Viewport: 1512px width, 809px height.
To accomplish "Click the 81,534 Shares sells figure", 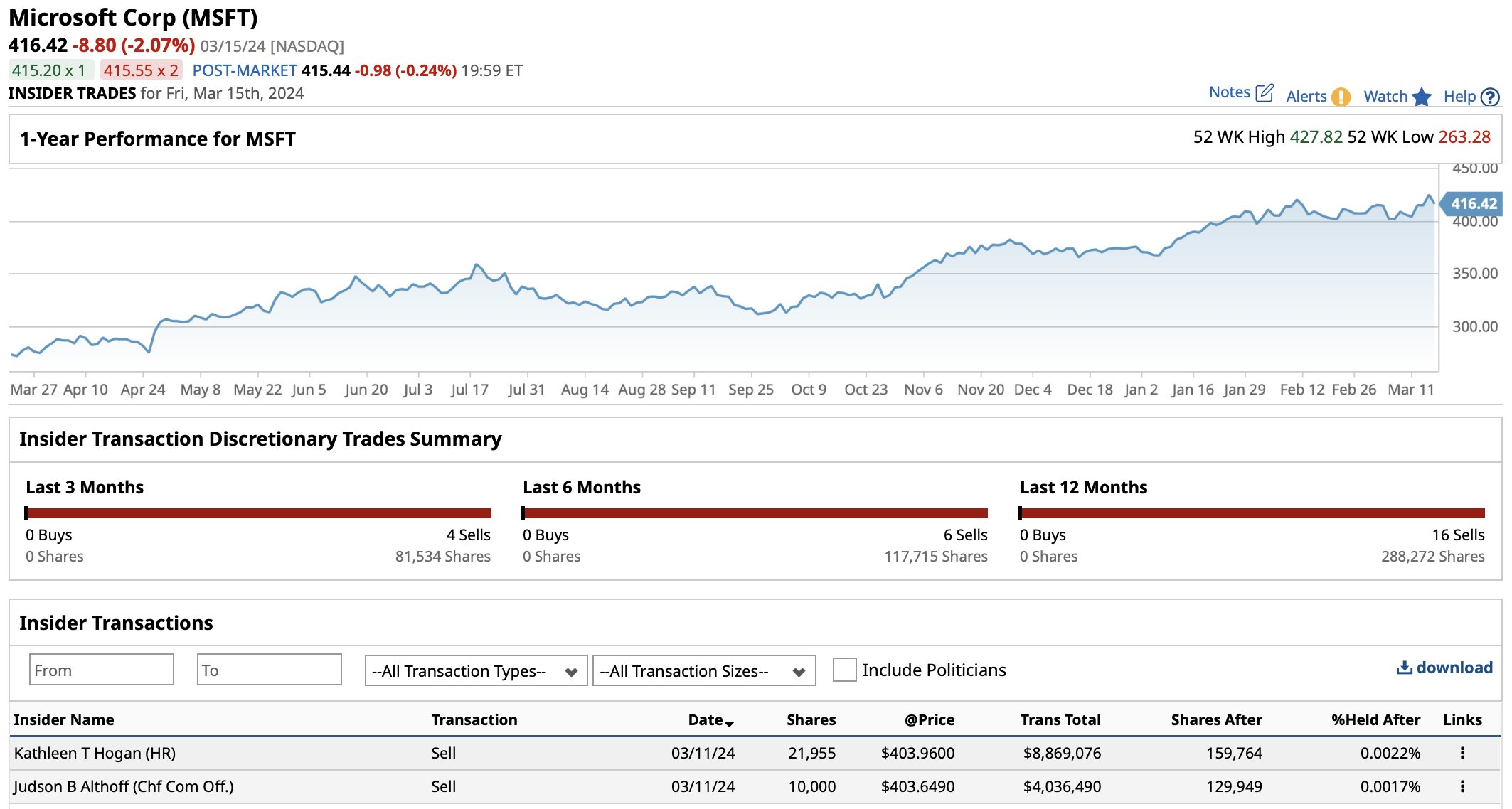I will pyautogui.click(x=443, y=557).
